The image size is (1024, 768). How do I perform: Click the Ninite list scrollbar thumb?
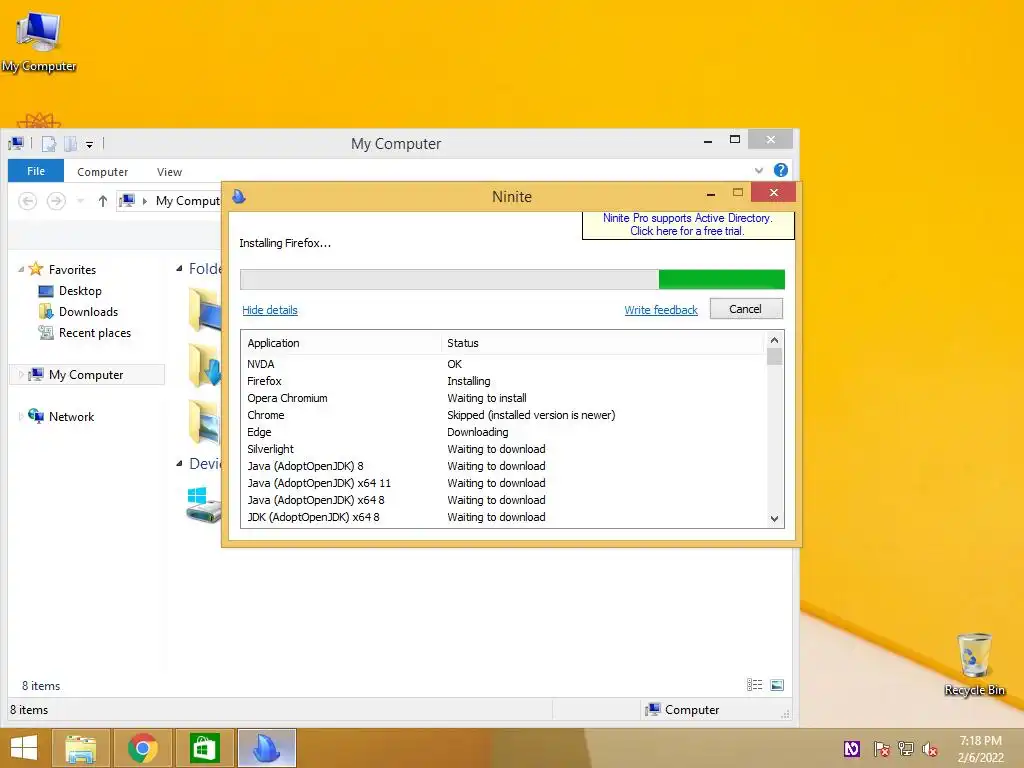coord(775,357)
